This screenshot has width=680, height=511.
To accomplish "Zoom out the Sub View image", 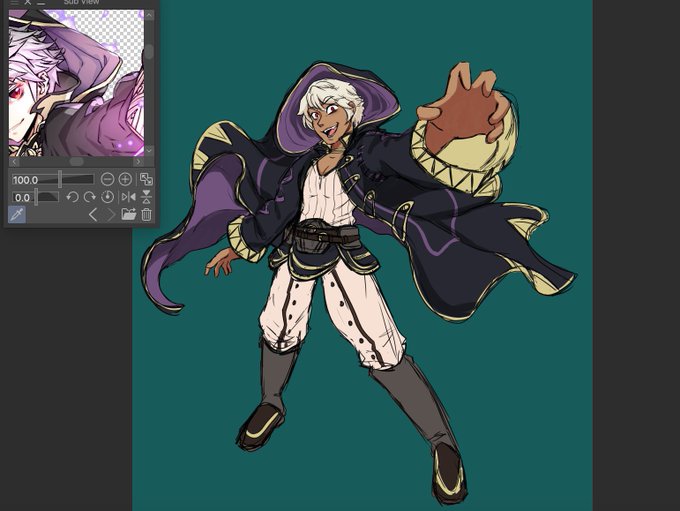I will (x=107, y=179).
